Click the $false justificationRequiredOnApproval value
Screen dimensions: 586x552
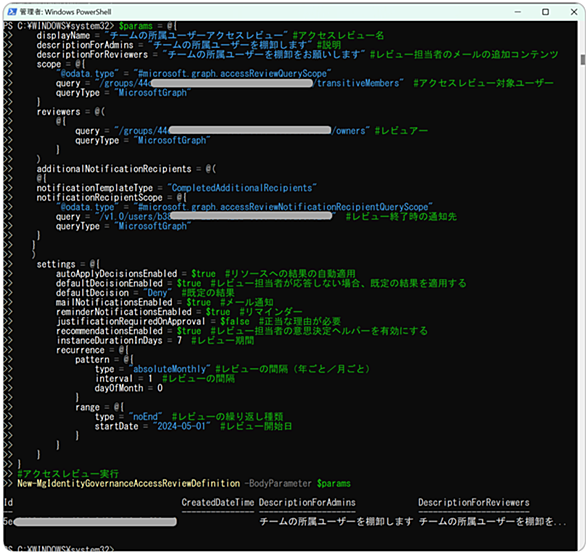(x=235, y=321)
